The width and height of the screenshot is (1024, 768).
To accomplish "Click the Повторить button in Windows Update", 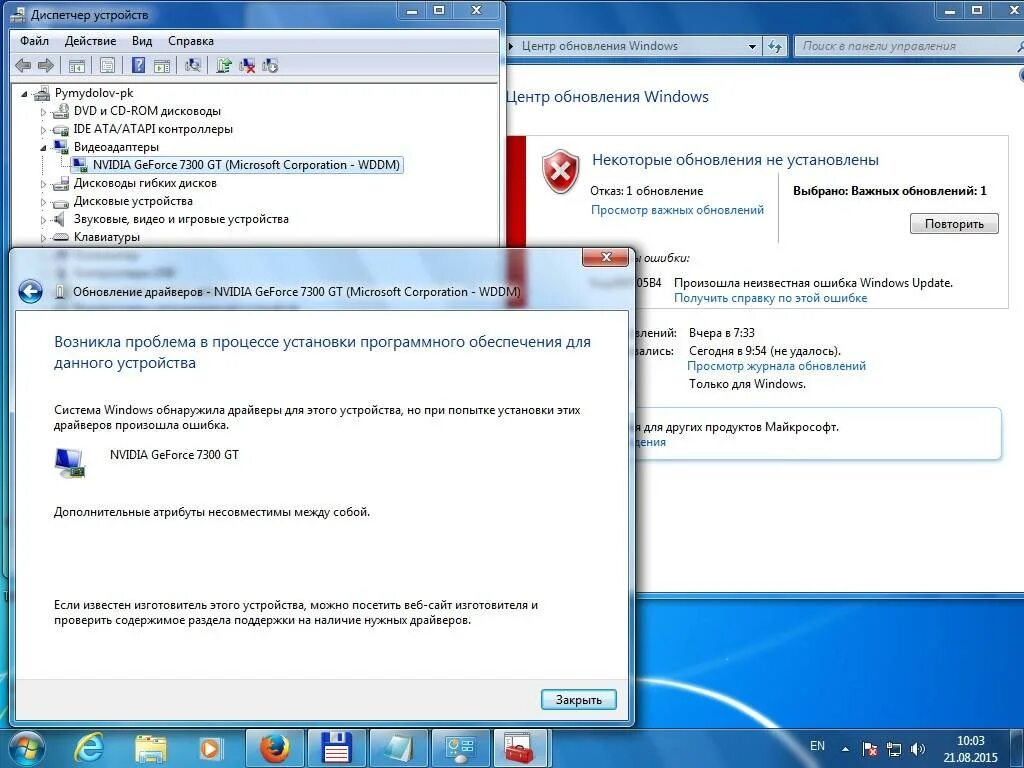I will pos(954,223).
